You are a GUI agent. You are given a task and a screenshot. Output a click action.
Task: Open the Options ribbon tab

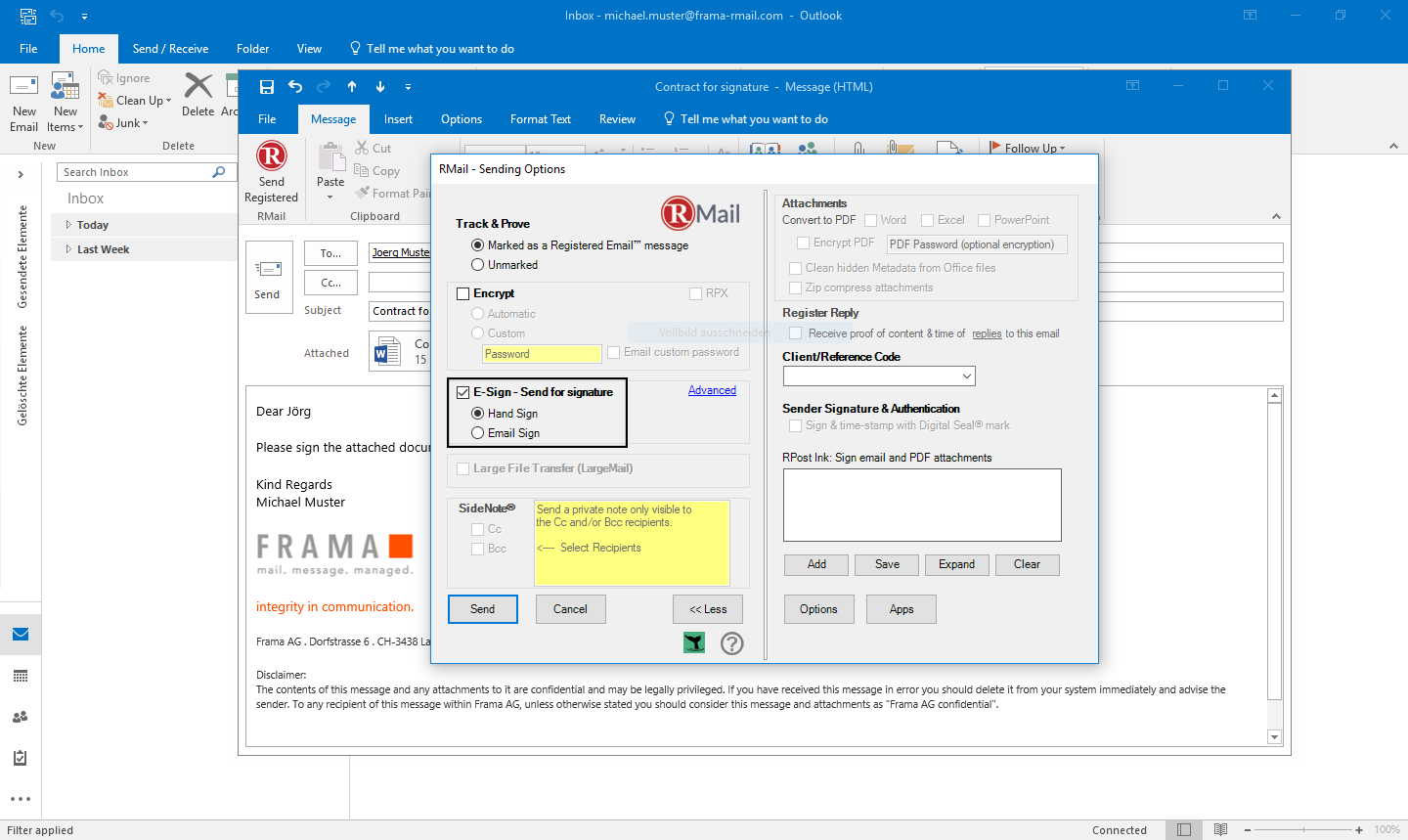point(462,119)
